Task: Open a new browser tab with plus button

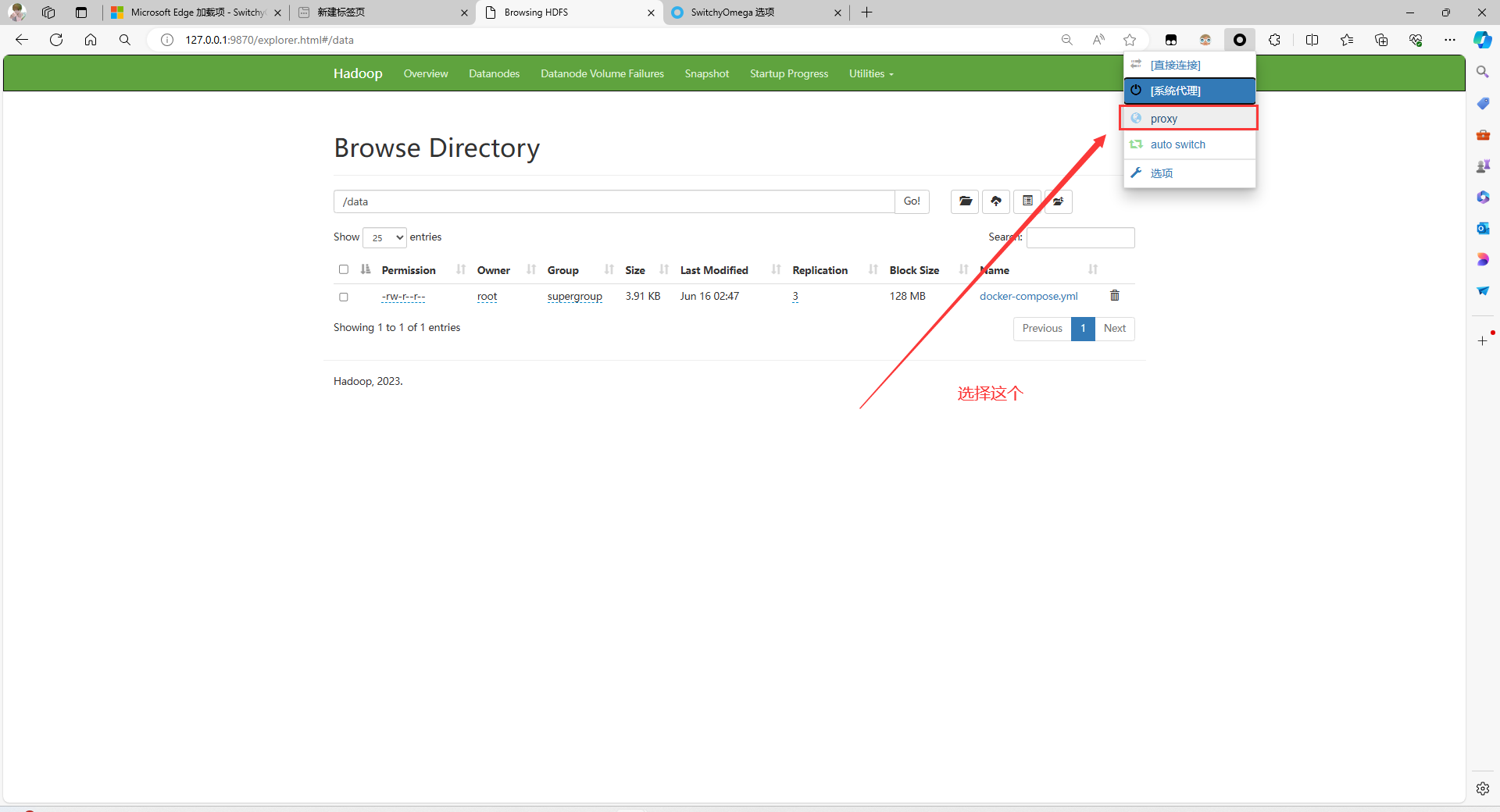Action: (x=866, y=12)
